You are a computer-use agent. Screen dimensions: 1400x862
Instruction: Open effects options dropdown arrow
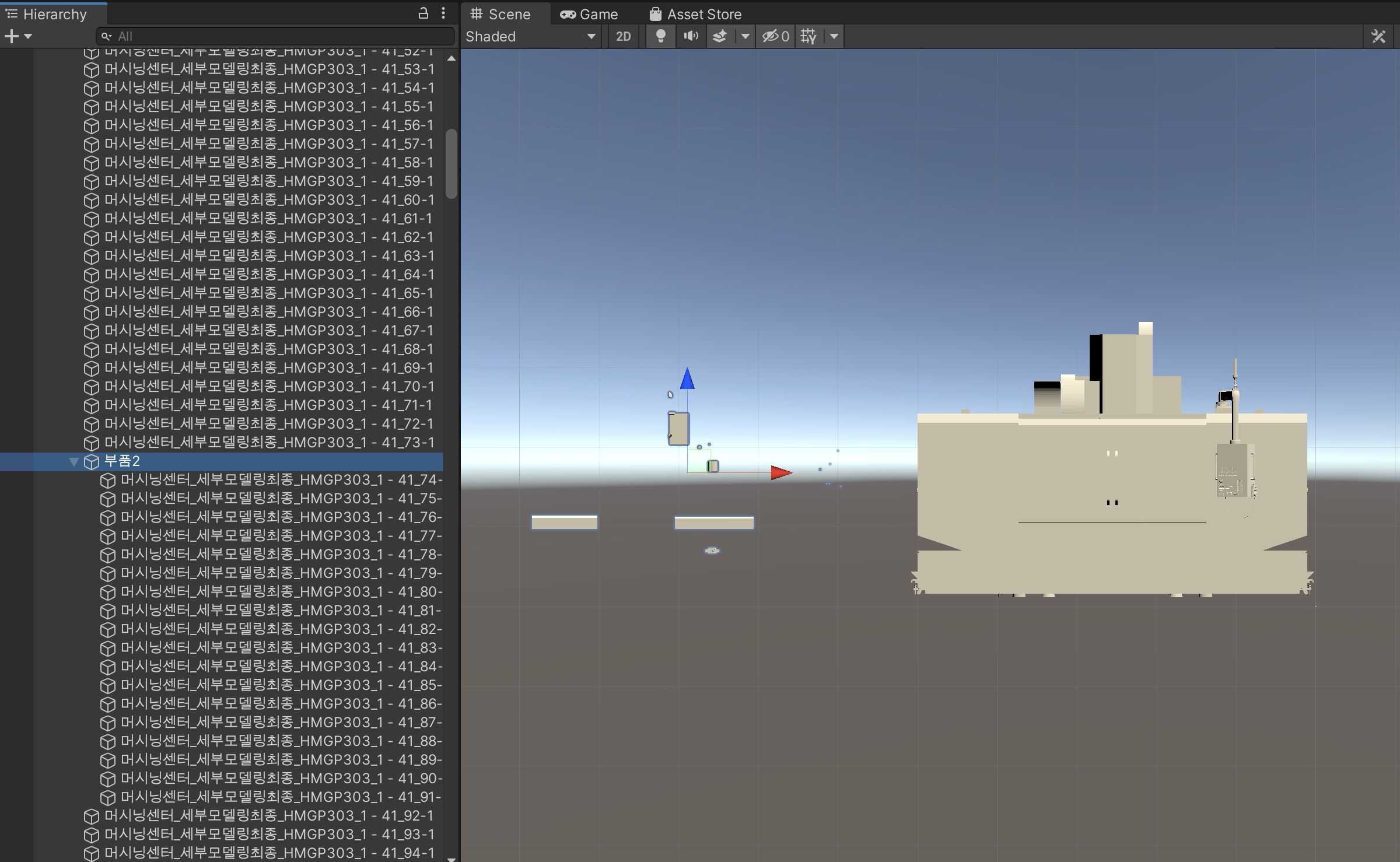[x=745, y=36]
